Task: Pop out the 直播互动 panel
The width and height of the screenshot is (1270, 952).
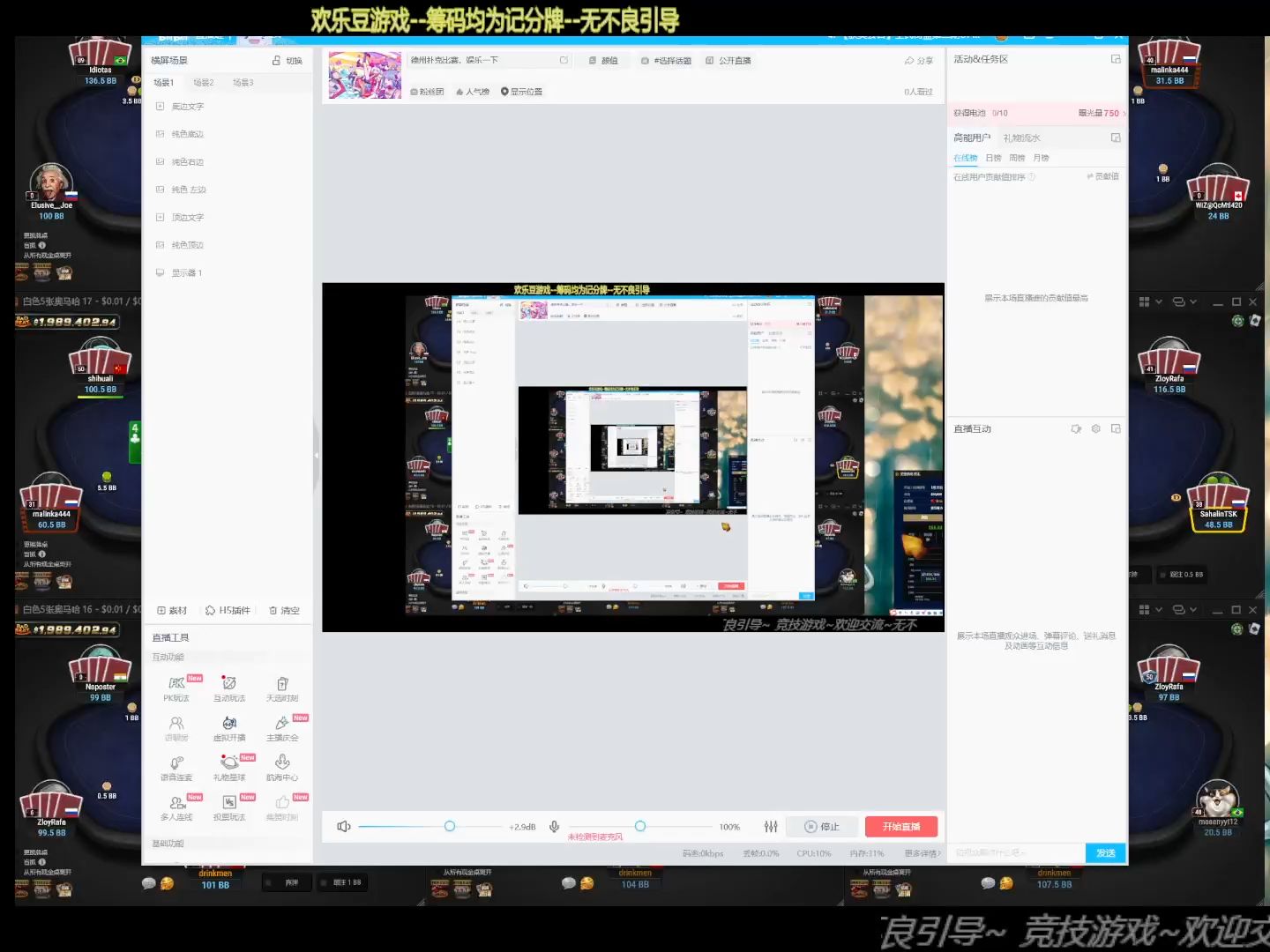Action: click(1116, 428)
